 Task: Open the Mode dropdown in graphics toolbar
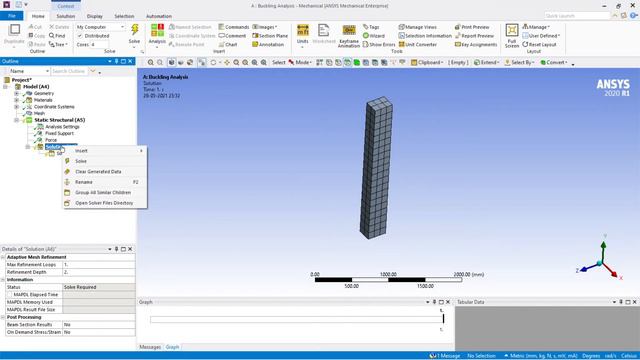point(300,62)
